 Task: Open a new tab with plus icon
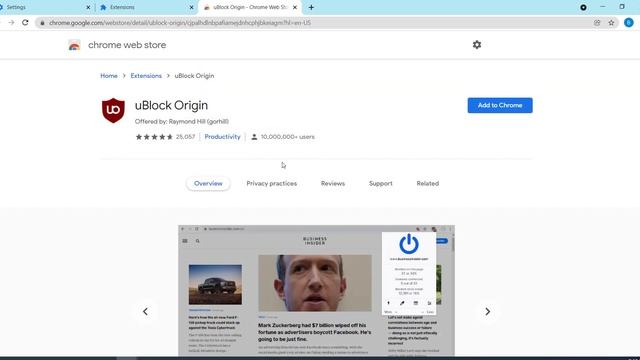(x=311, y=7)
